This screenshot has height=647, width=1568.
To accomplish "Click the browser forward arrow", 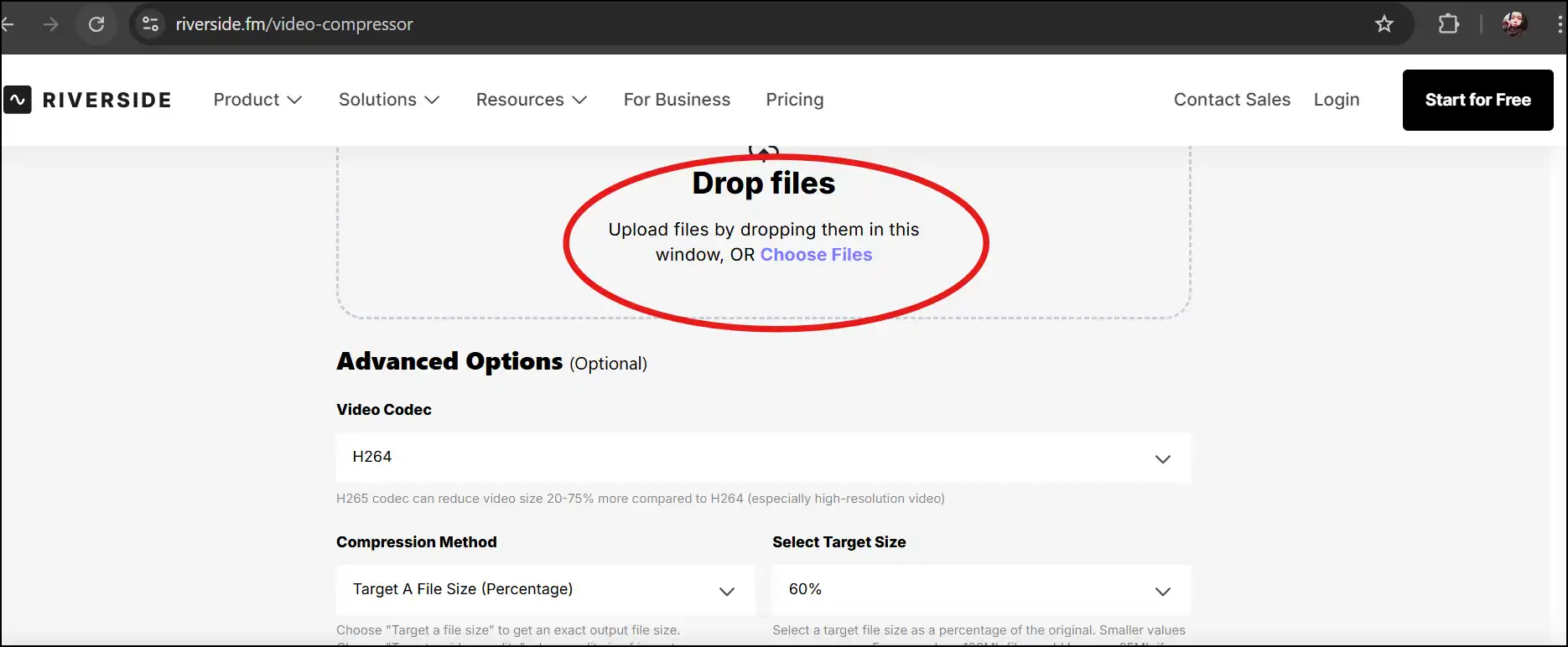I will pos(51,24).
